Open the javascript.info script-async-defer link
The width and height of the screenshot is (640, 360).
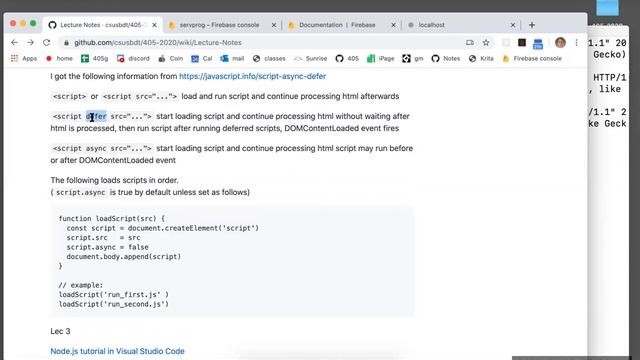click(x=252, y=76)
